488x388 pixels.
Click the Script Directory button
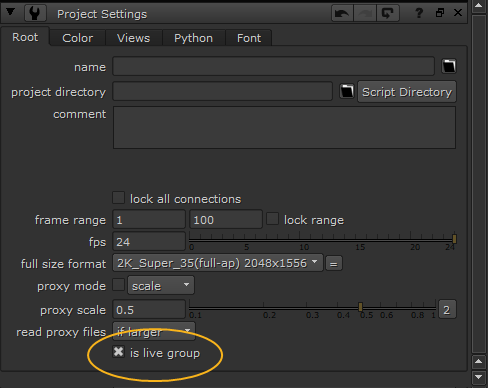coord(407,92)
